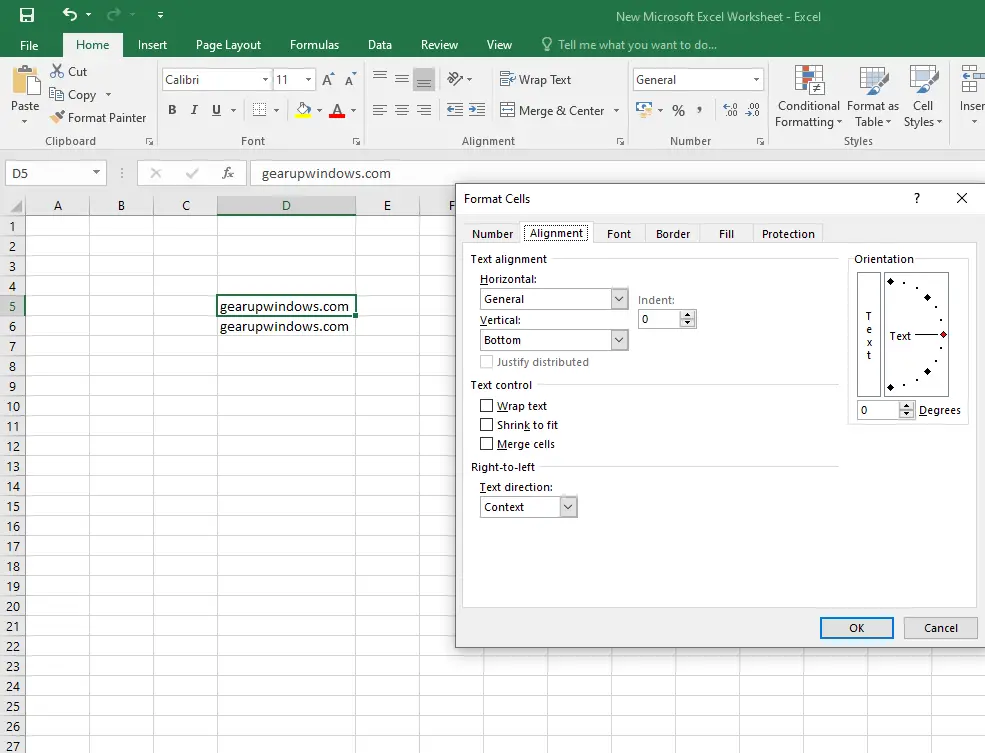Open the Number tab in Format Cells
This screenshot has width=985, height=753.
tap(492, 234)
